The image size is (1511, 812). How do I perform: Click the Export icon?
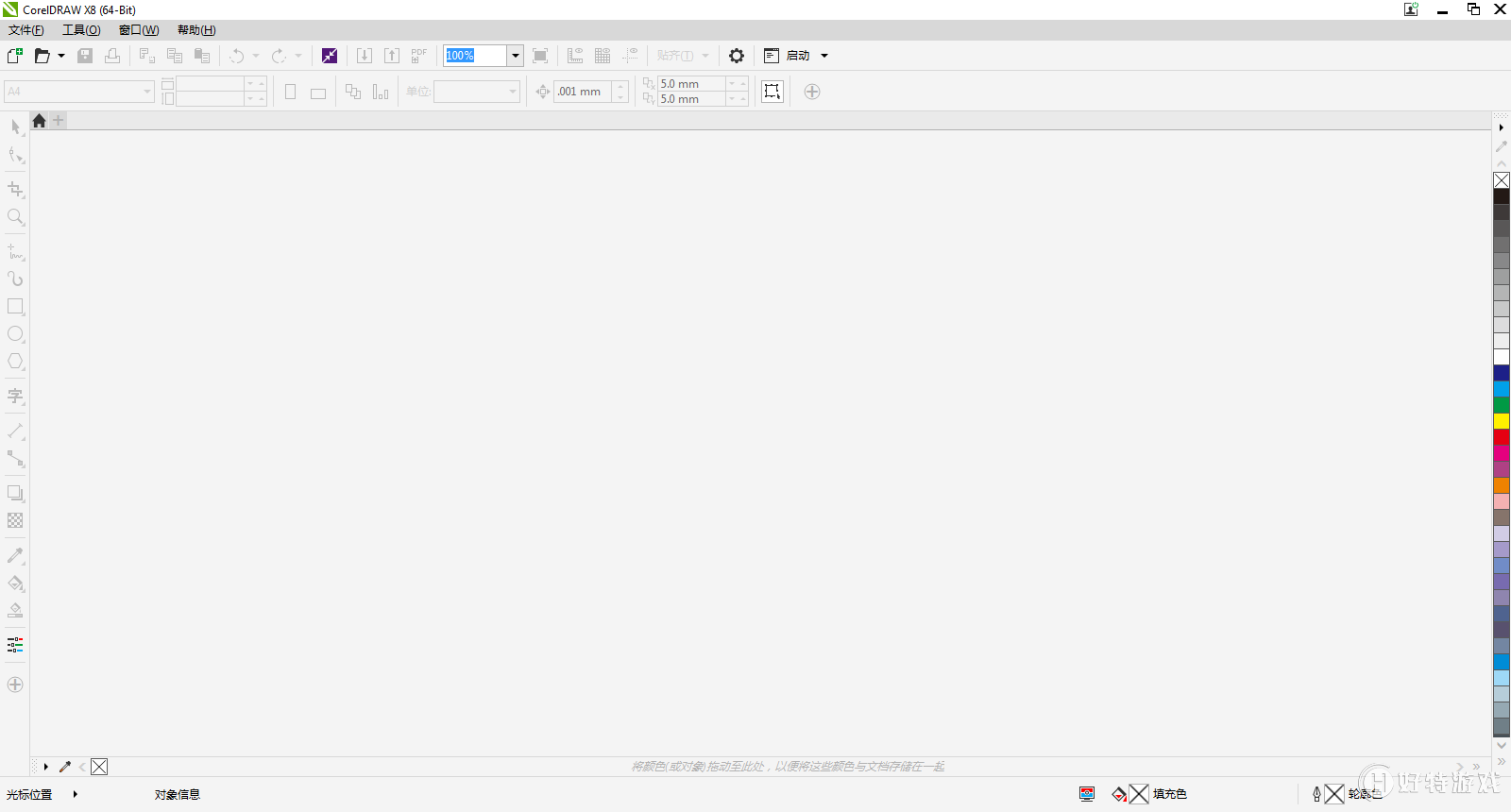(x=392, y=56)
